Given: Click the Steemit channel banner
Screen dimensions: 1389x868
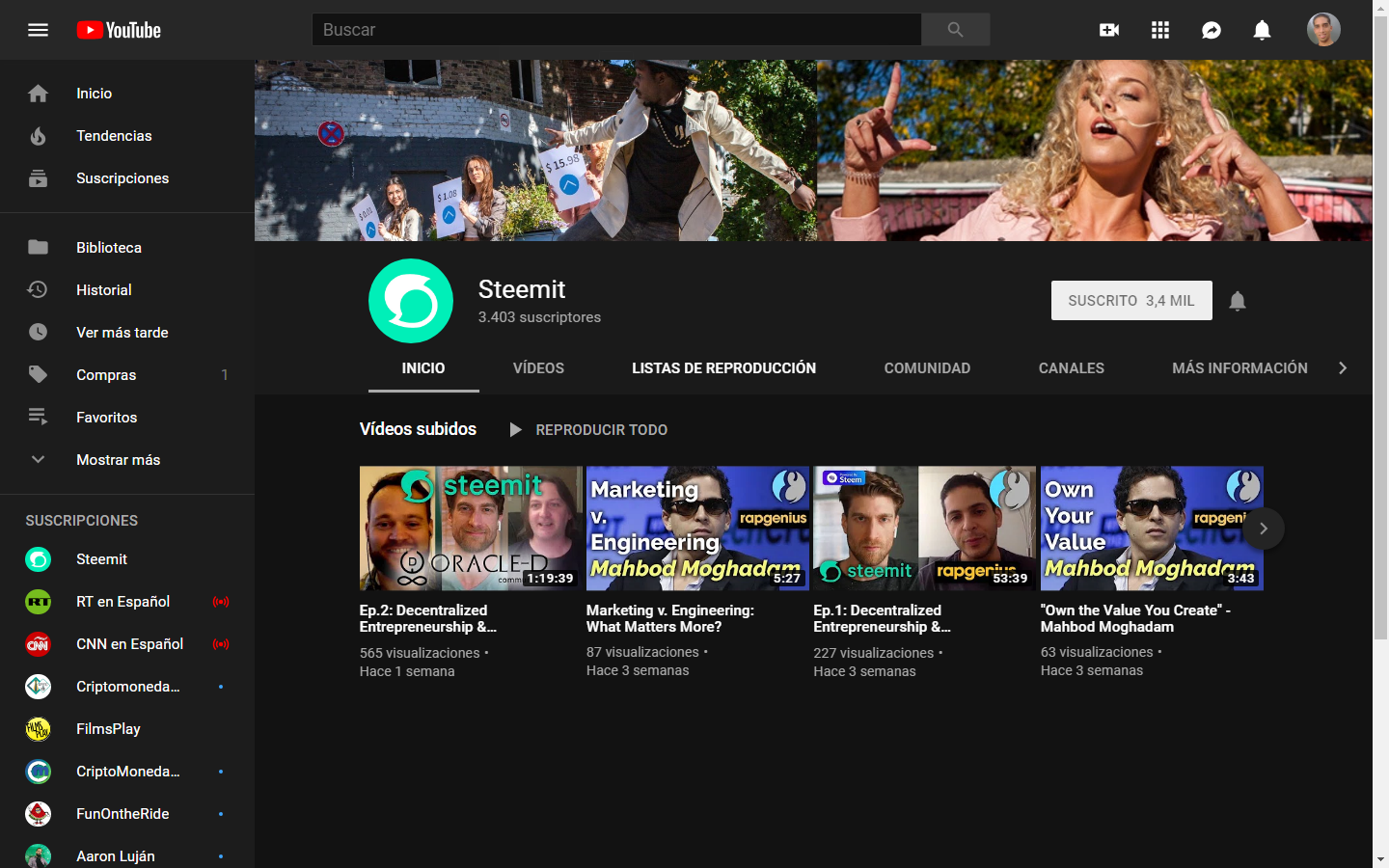Looking at the screenshot, I should [x=813, y=150].
